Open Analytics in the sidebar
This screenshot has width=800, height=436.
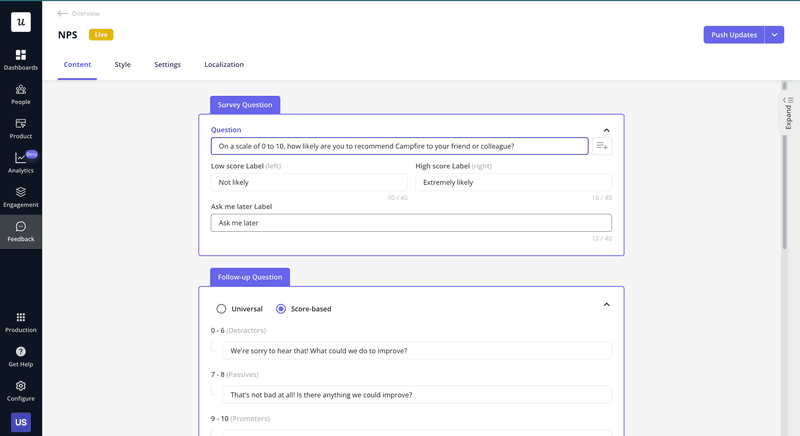(x=21, y=158)
